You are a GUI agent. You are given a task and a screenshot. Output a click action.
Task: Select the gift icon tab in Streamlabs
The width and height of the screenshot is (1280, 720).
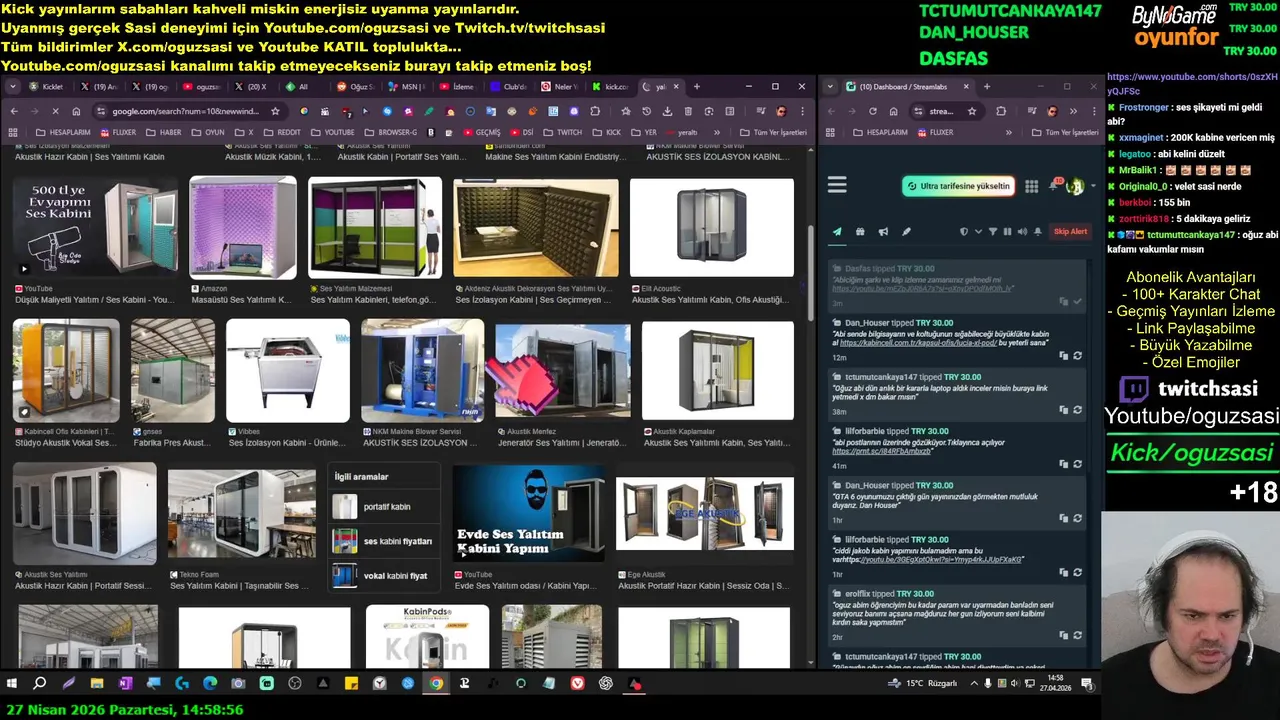pos(860,231)
